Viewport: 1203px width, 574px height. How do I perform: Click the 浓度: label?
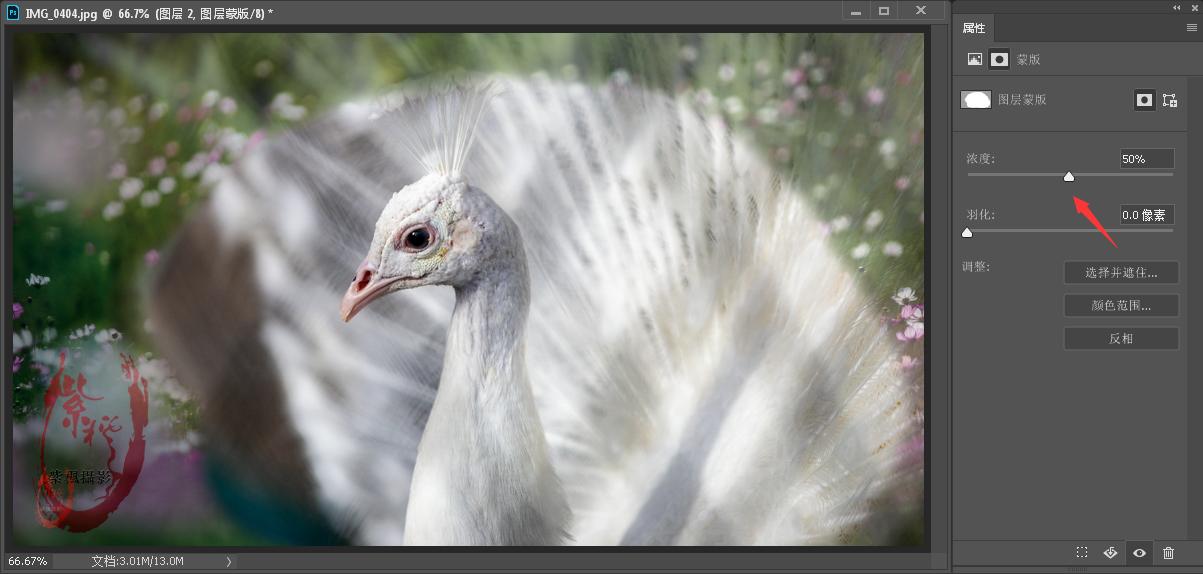click(x=980, y=159)
